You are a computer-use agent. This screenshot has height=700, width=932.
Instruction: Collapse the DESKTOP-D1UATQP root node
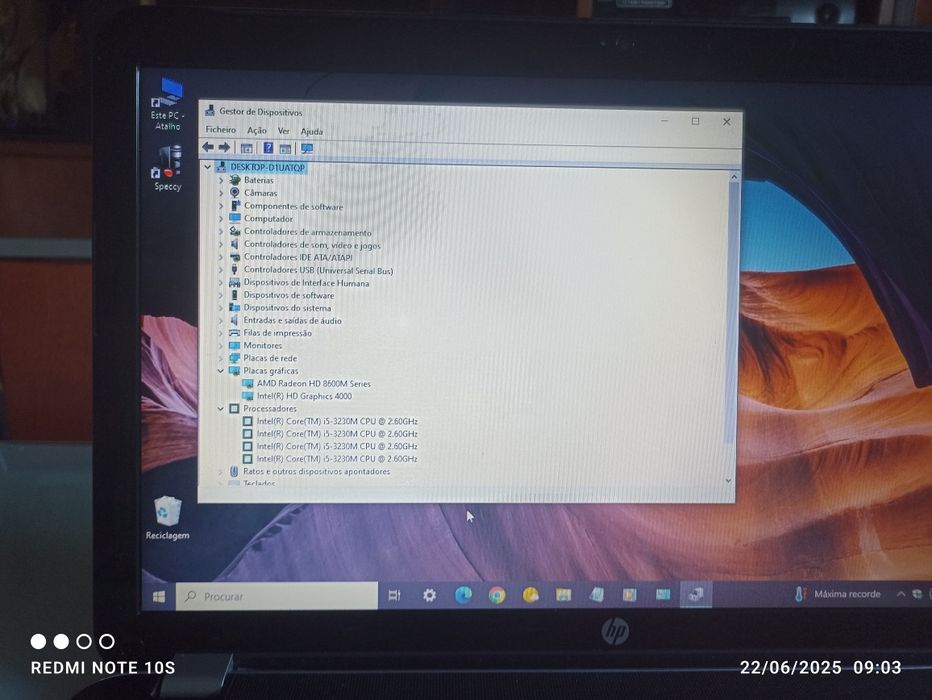point(207,167)
